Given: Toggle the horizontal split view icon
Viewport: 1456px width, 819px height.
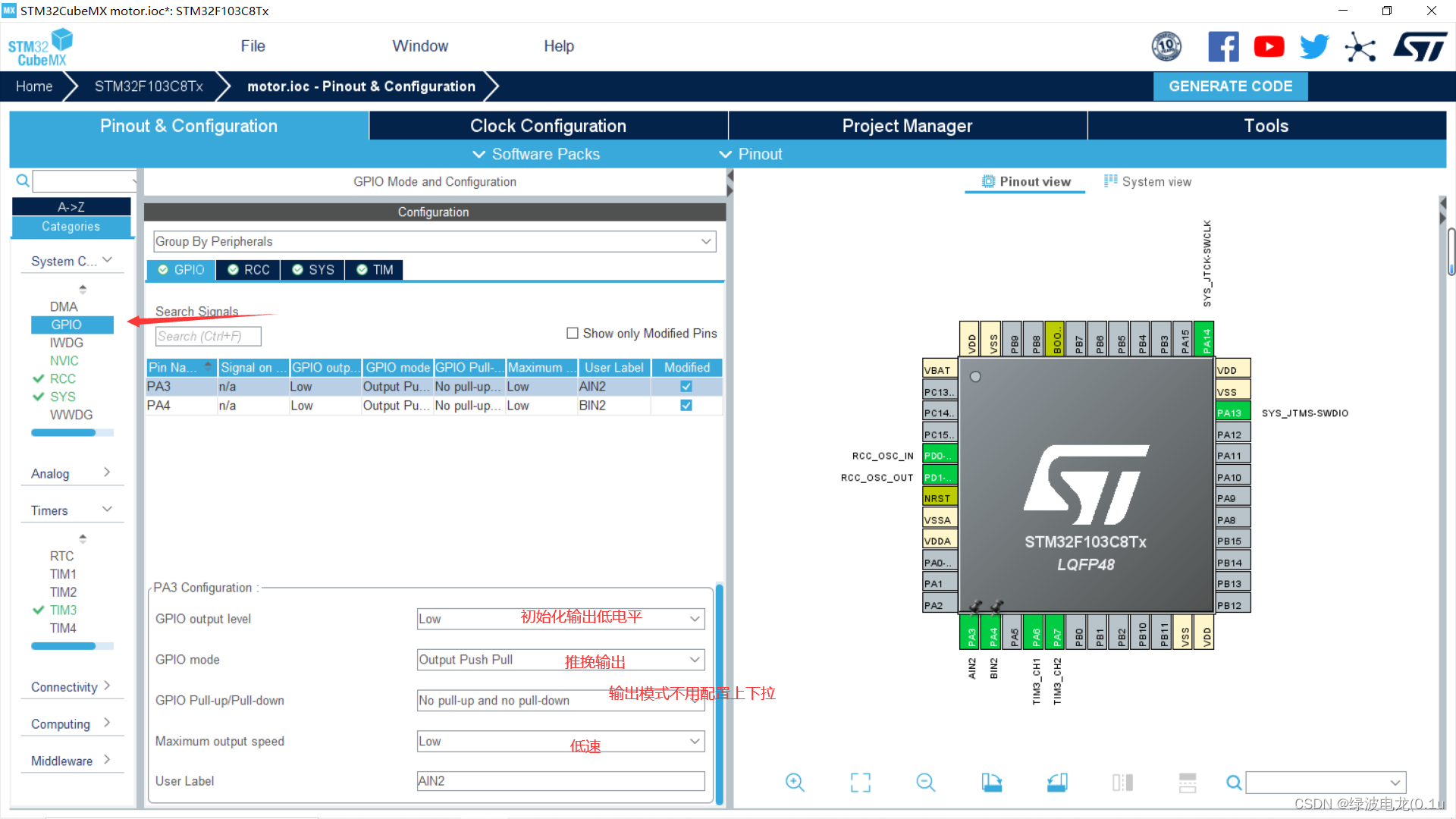Looking at the screenshot, I should 1188,782.
